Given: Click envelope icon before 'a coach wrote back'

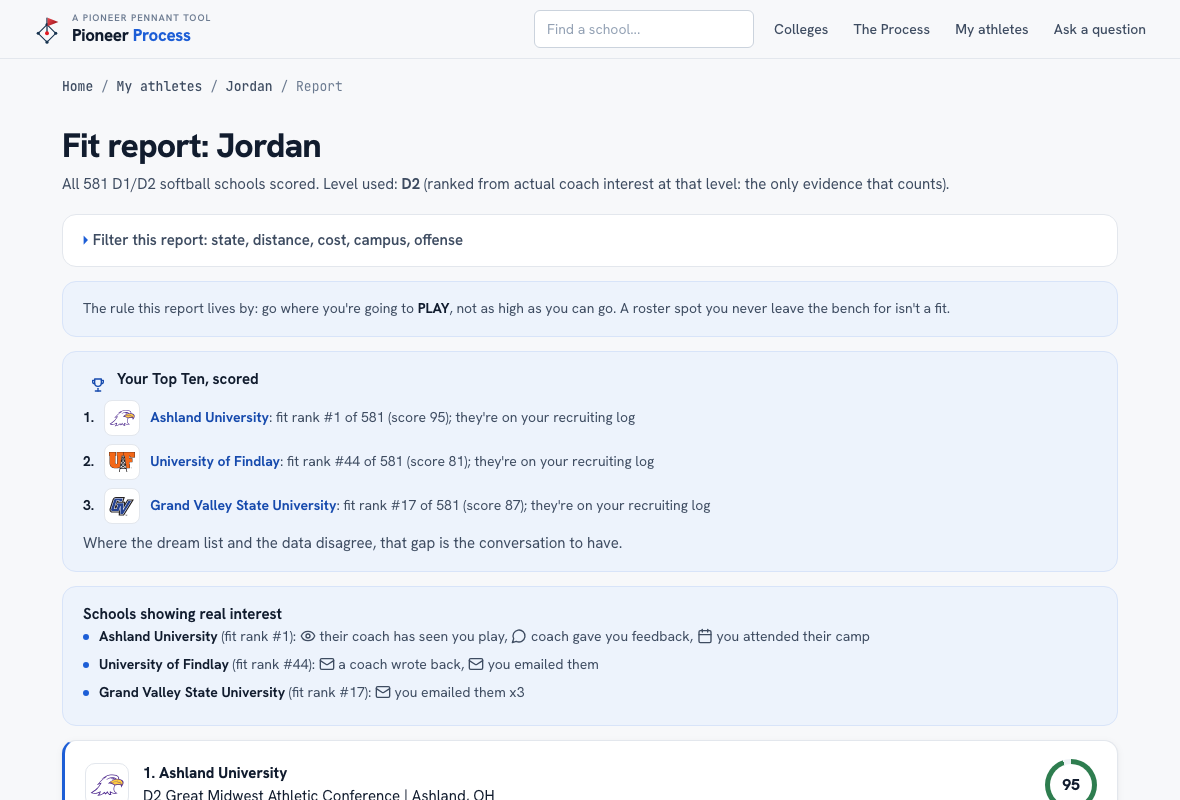Looking at the screenshot, I should click(327, 665).
